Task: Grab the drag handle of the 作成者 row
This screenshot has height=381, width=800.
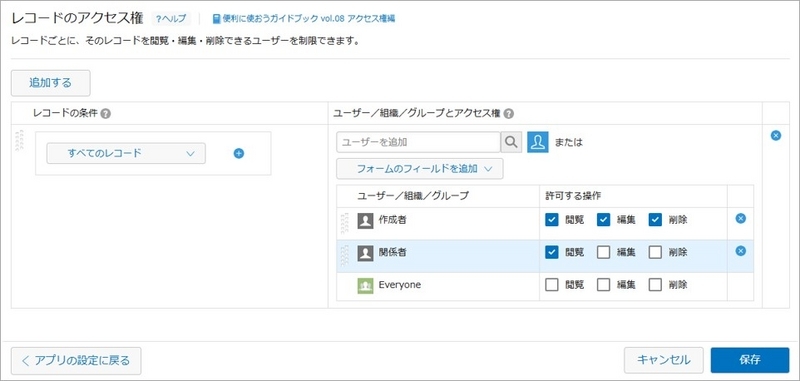Action: [x=344, y=223]
